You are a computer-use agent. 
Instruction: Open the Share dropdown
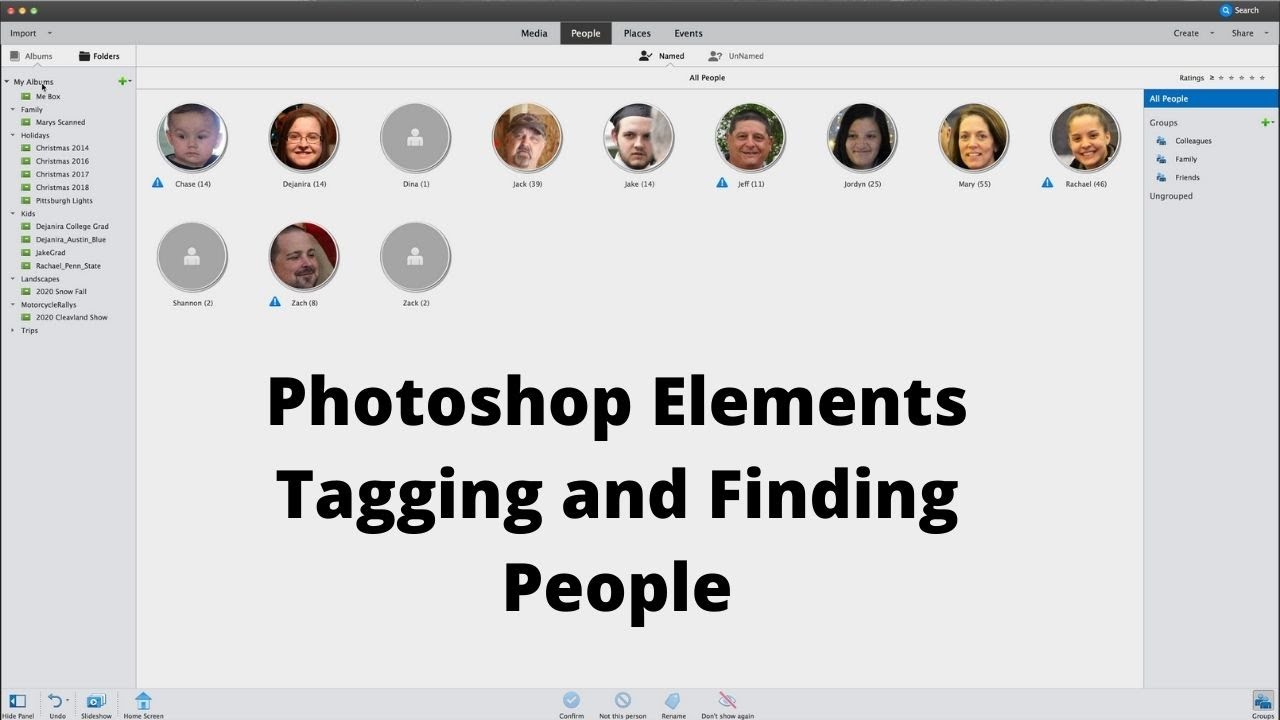1250,33
